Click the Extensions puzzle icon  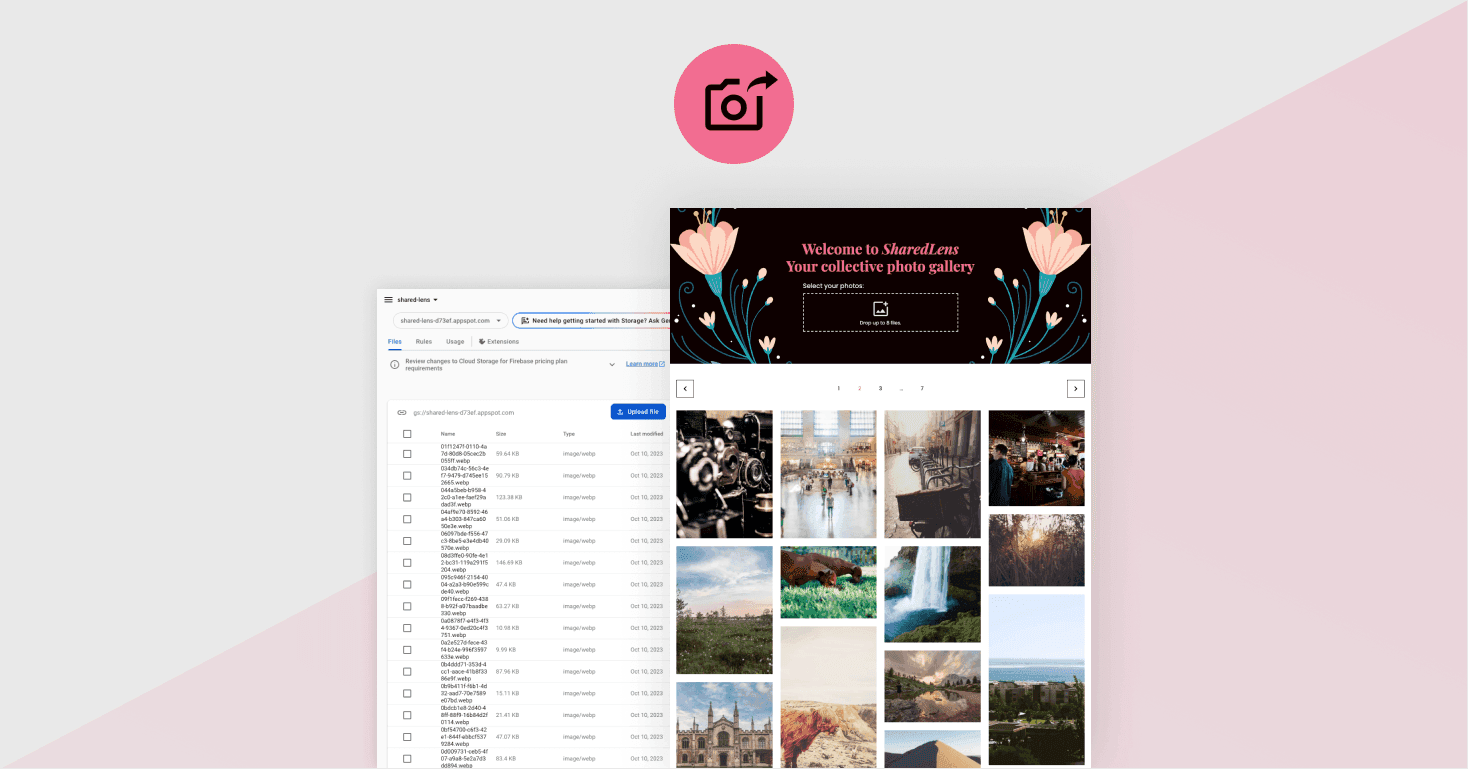pyautogui.click(x=482, y=342)
